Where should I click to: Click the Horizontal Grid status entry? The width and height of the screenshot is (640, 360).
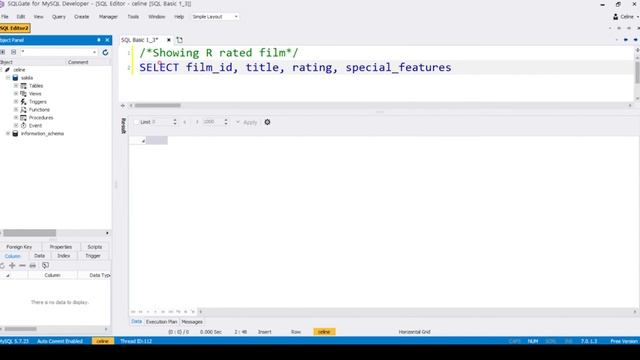415,332
